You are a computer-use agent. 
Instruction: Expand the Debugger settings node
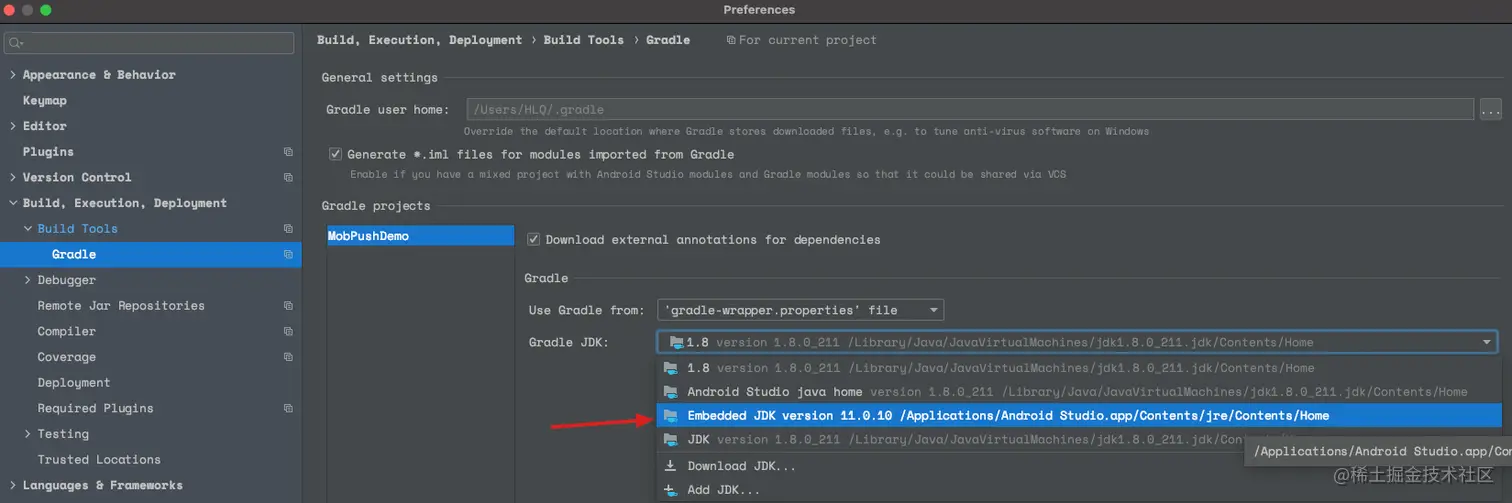[x=27, y=281]
